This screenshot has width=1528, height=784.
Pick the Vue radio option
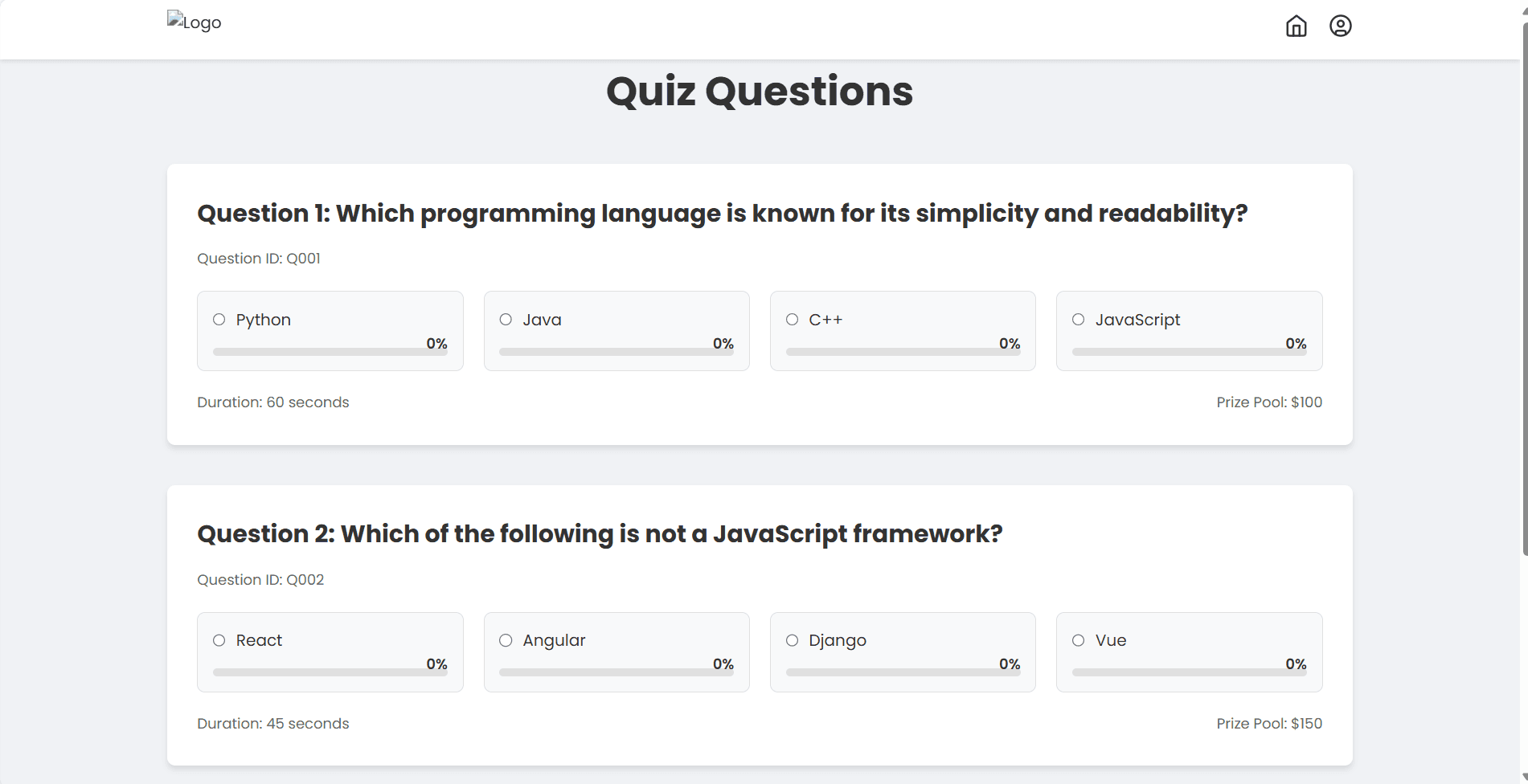tap(1079, 640)
